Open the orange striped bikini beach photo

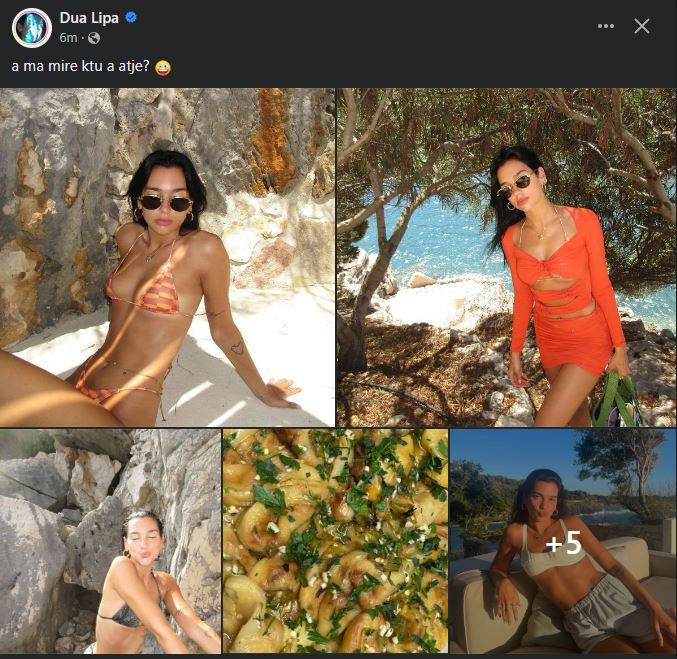(167, 257)
